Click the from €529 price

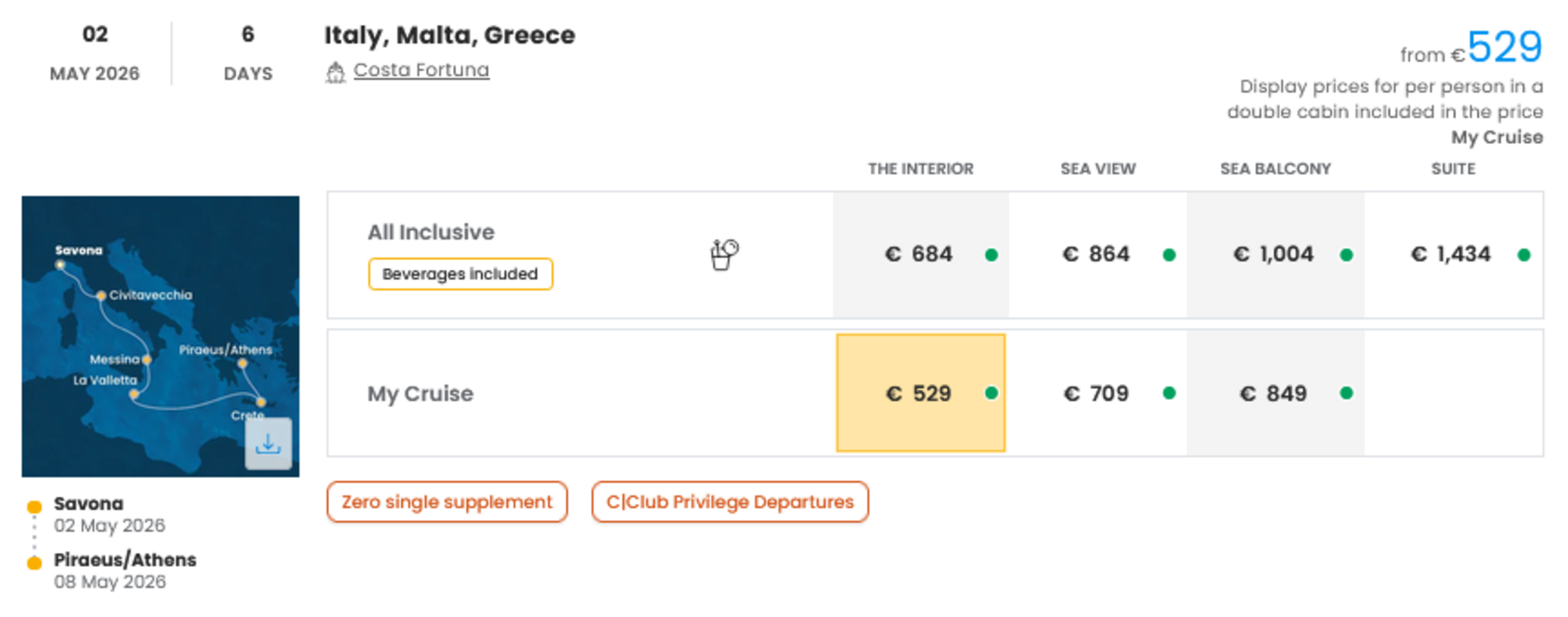(1503, 48)
